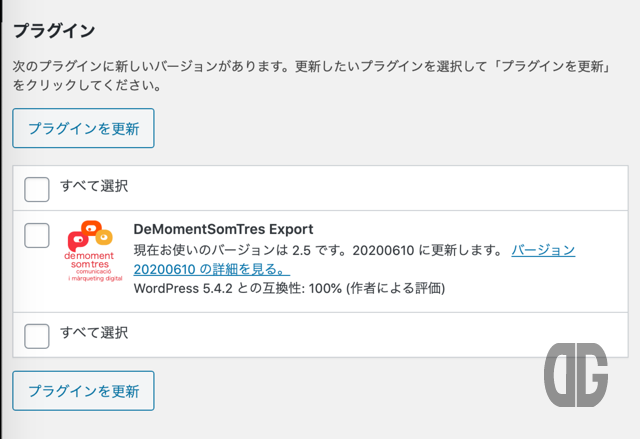Click the 'demoment somtres' text in logo

tap(89, 260)
